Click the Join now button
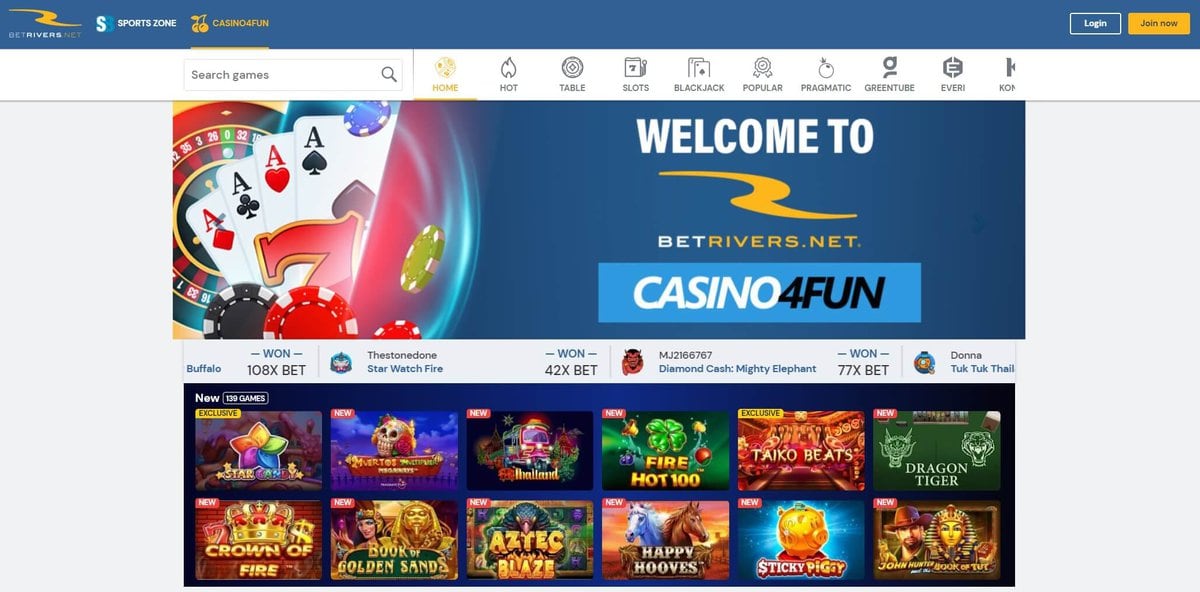This screenshot has width=1200, height=592. pyautogui.click(x=1159, y=23)
